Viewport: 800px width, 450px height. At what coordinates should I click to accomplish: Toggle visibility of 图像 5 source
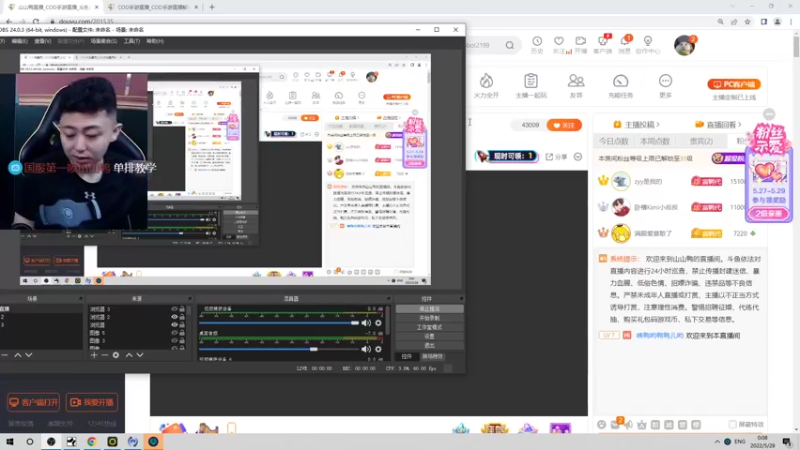[x=174, y=333]
